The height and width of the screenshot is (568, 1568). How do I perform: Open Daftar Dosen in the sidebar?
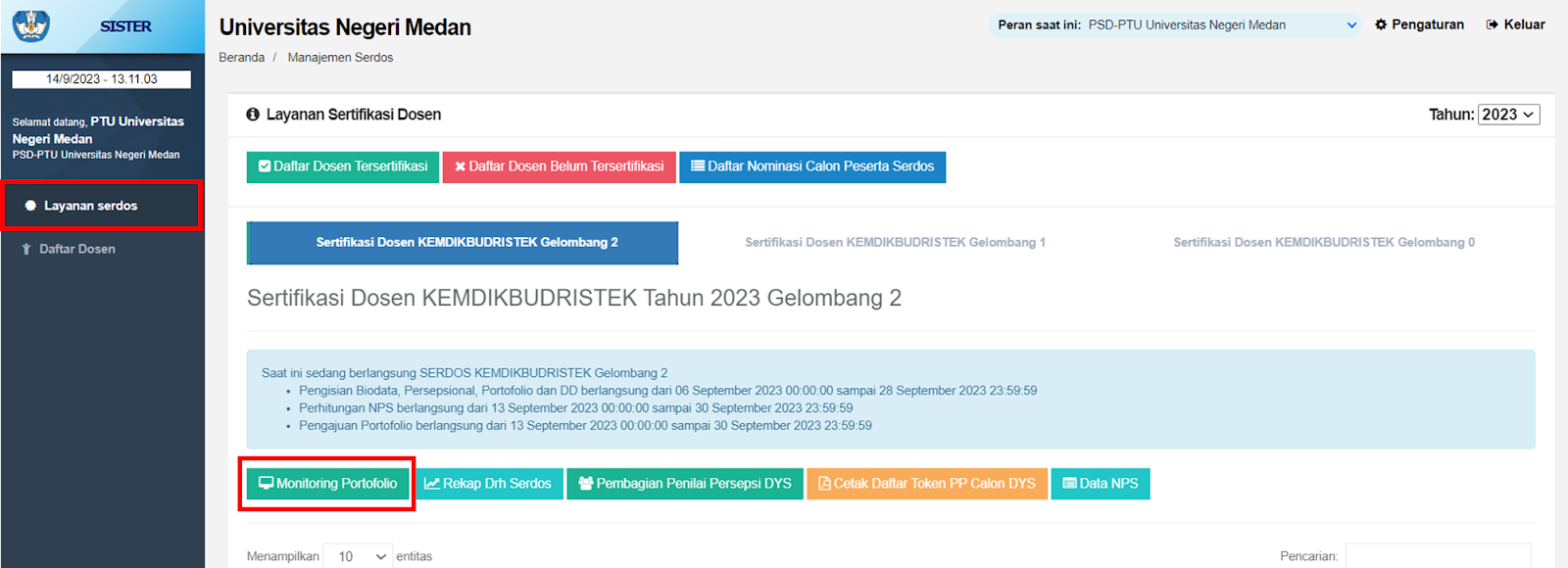[x=69, y=249]
